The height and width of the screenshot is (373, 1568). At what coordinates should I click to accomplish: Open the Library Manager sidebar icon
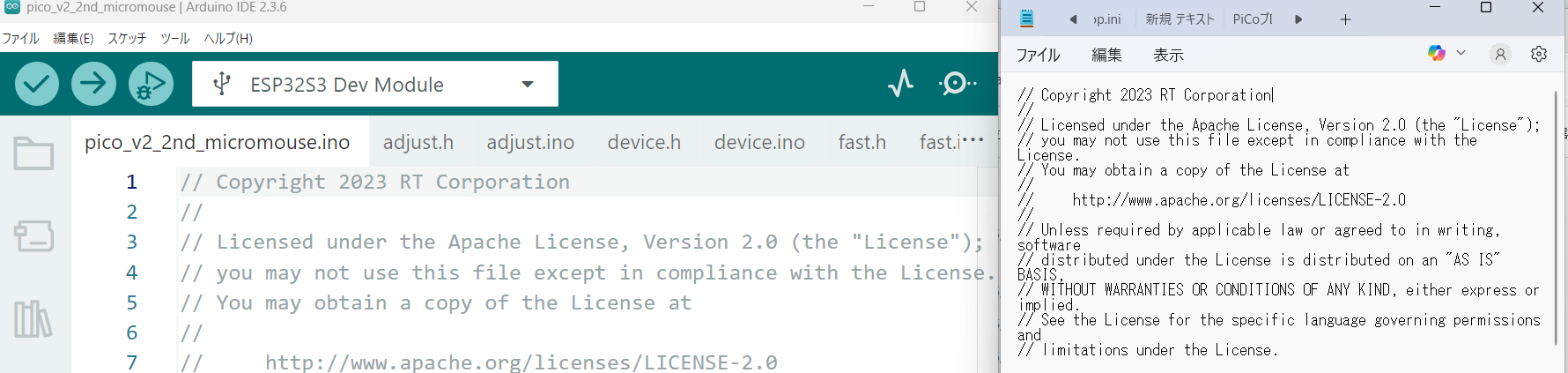pyautogui.click(x=33, y=318)
